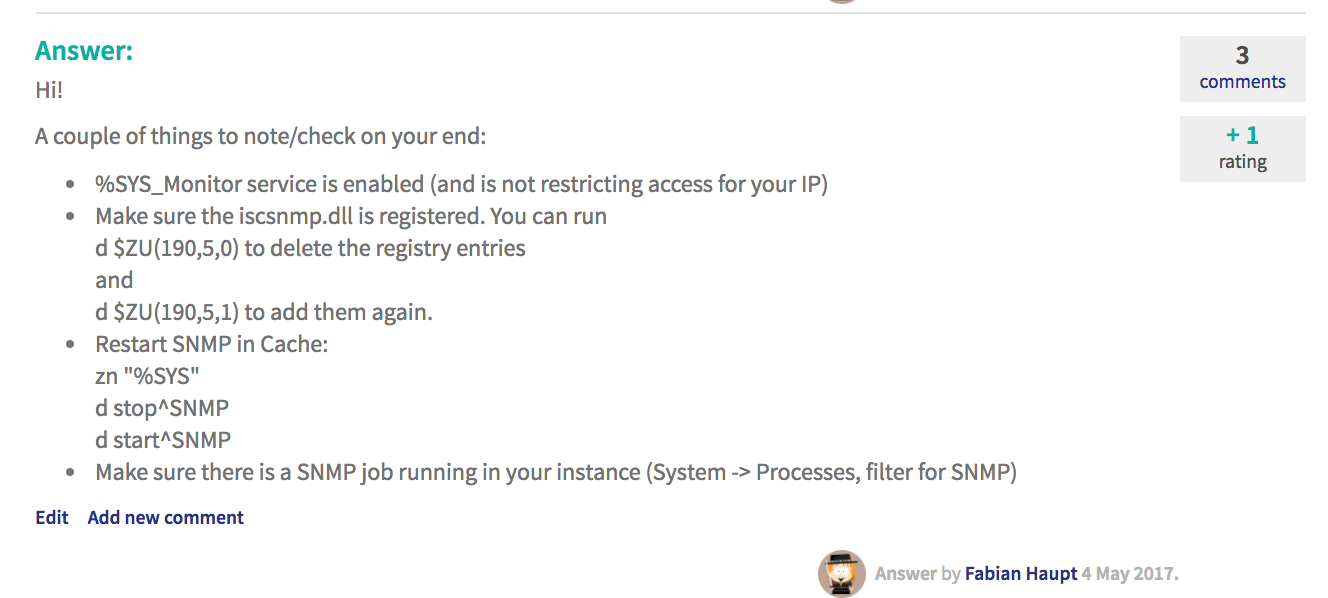The image size is (1328, 598).
Task: Click the iscsnmp.dll registered bullet line
Action: click(351, 216)
